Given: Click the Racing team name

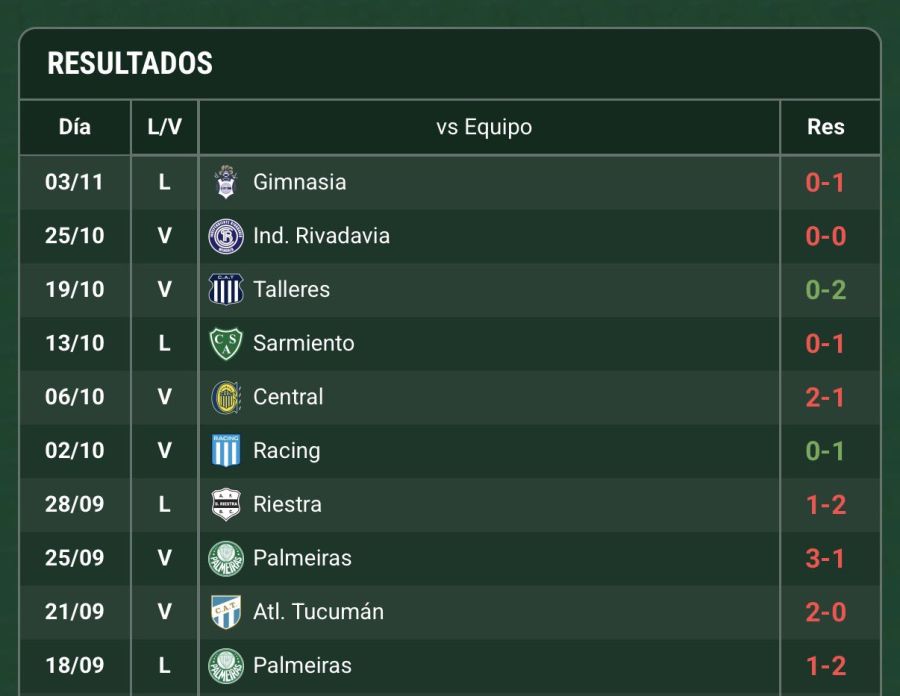Looking at the screenshot, I should pyautogui.click(x=286, y=450).
